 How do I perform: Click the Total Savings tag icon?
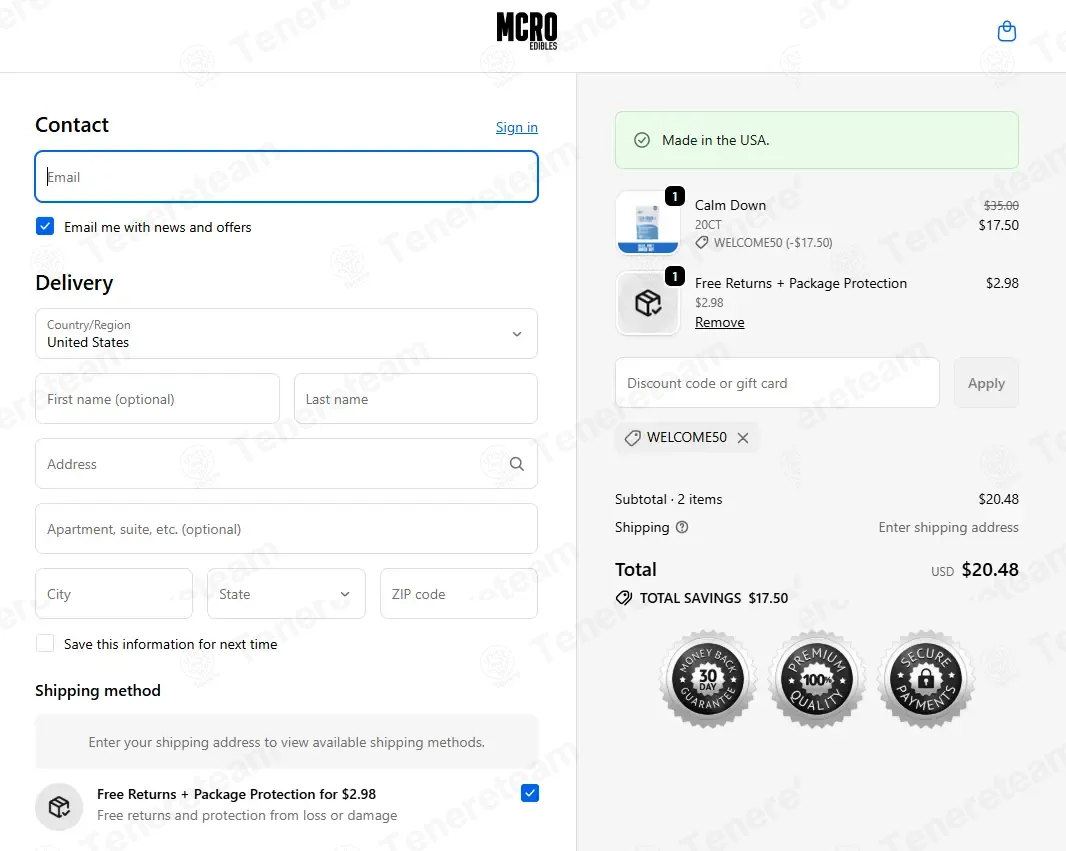coord(623,598)
